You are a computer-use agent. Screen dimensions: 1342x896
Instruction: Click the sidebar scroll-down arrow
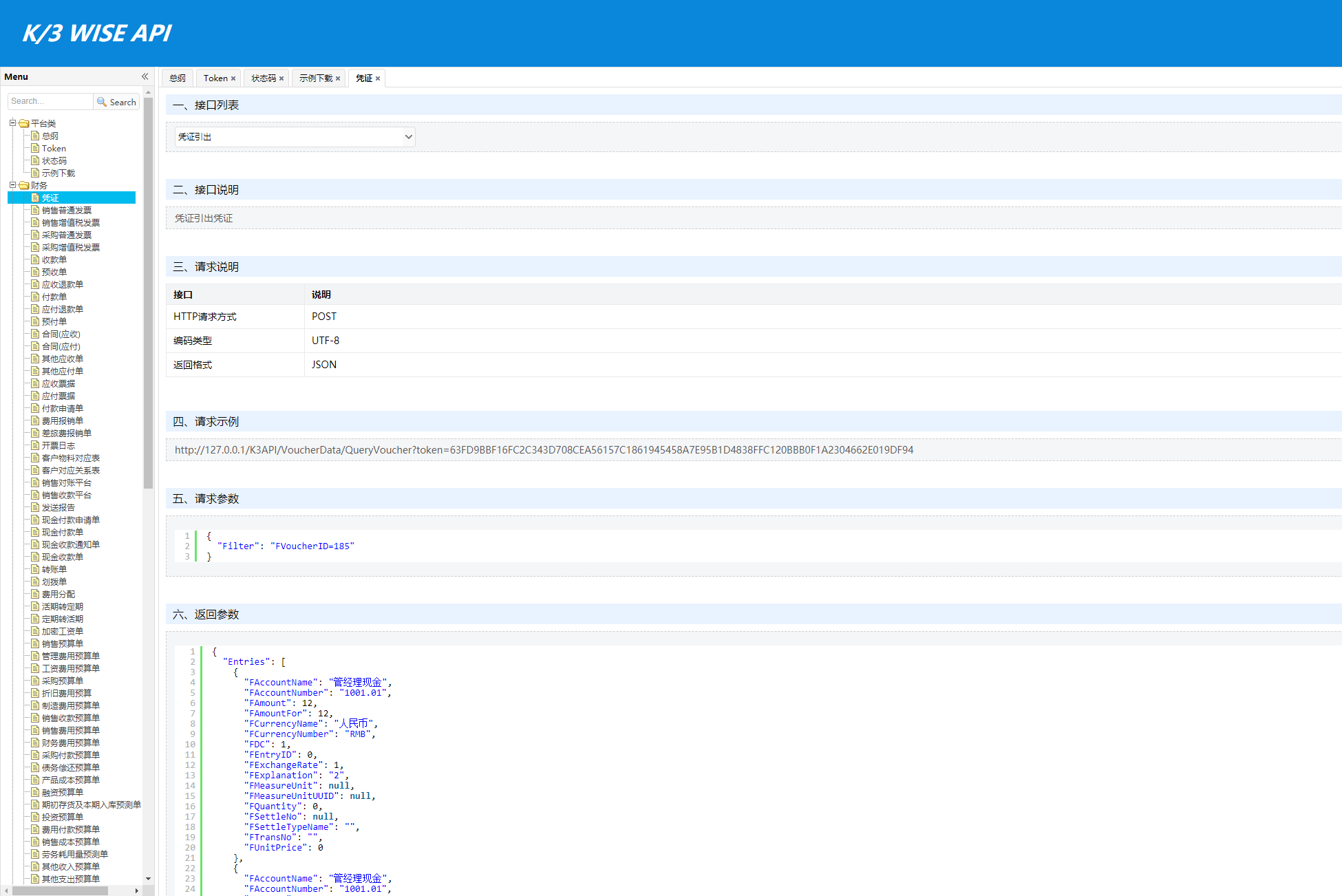click(x=148, y=879)
